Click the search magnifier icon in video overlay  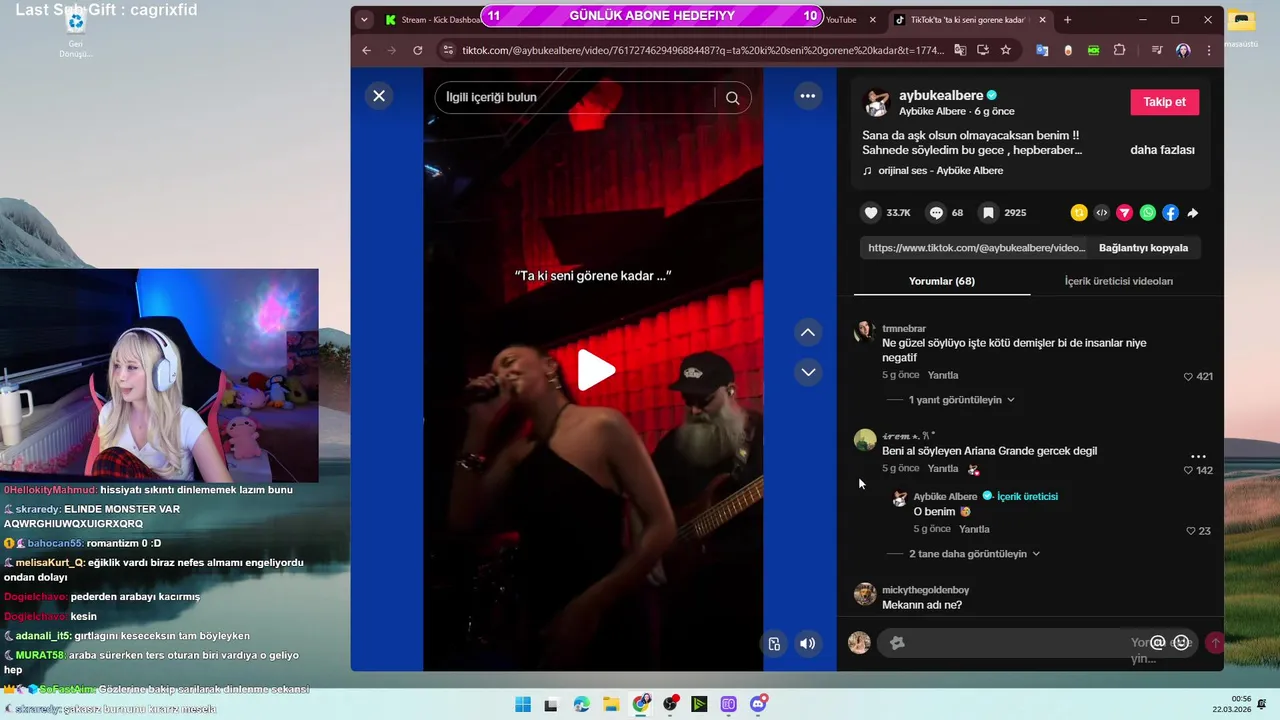point(733,97)
